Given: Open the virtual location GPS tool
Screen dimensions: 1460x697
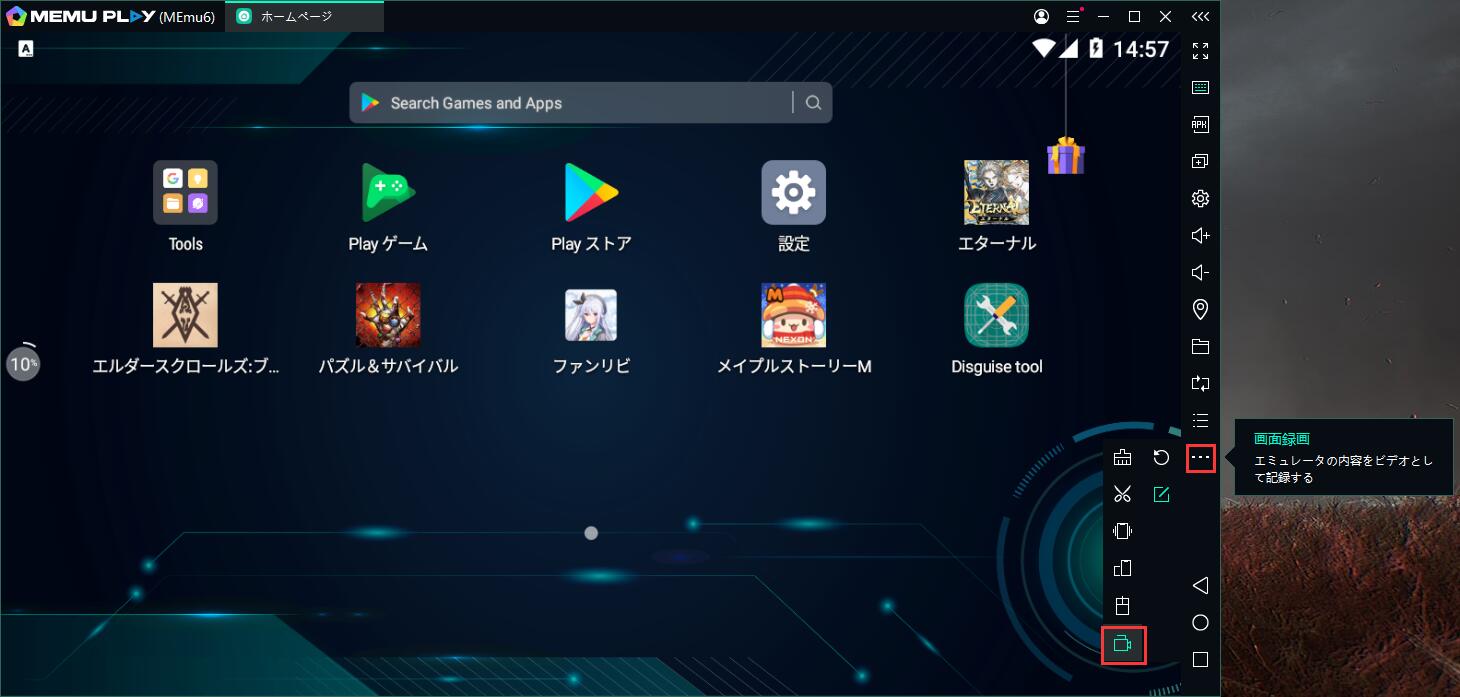Looking at the screenshot, I should (x=1199, y=309).
